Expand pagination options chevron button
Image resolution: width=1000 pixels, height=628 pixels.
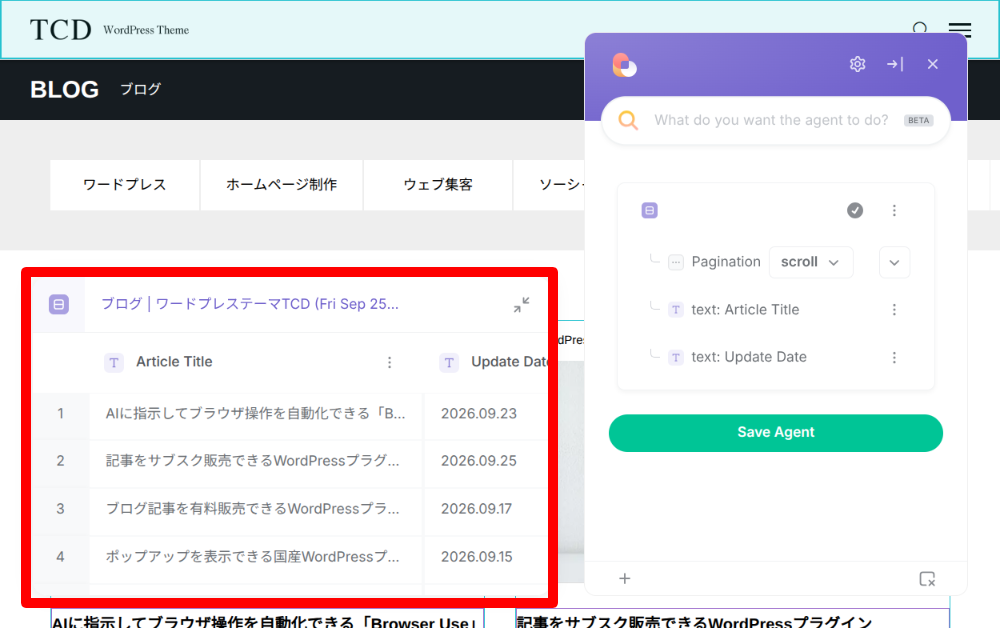click(x=894, y=262)
